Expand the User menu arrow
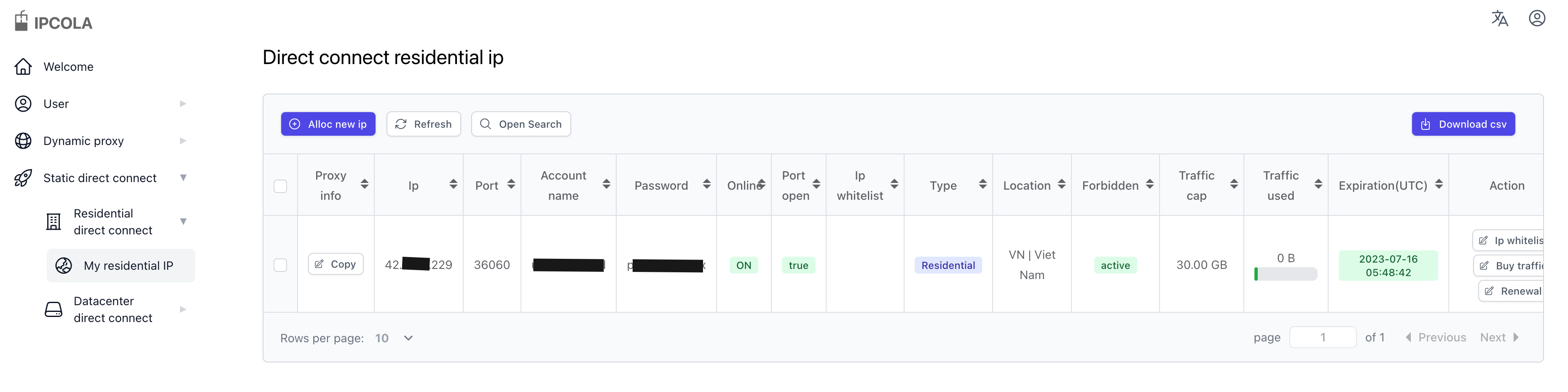The width and height of the screenshot is (1568, 392). click(x=183, y=103)
